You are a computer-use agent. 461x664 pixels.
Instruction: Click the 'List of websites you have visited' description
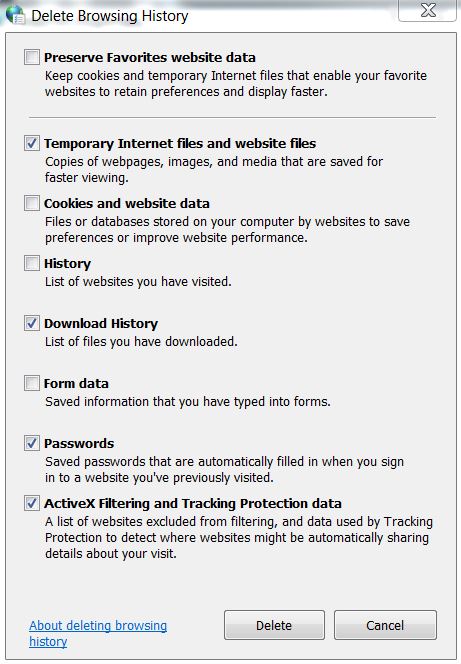pyautogui.click(x=138, y=282)
